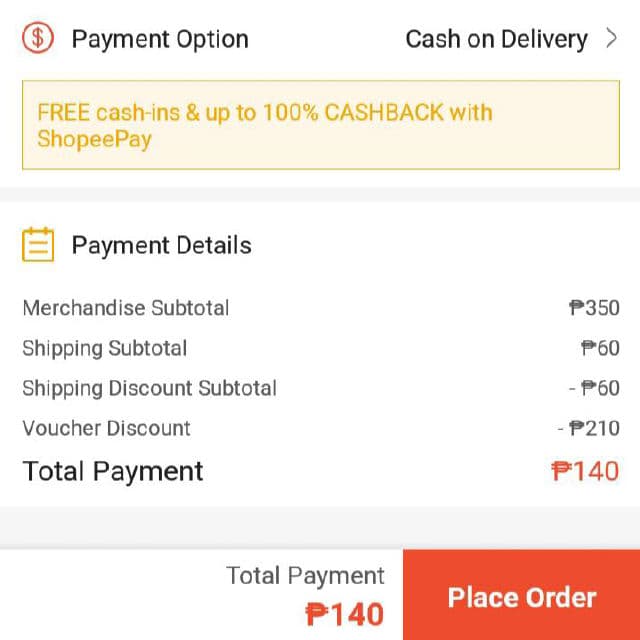Click the Voucher Discount label
Image resolution: width=640 pixels, height=640 pixels.
[x=107, y=428]
